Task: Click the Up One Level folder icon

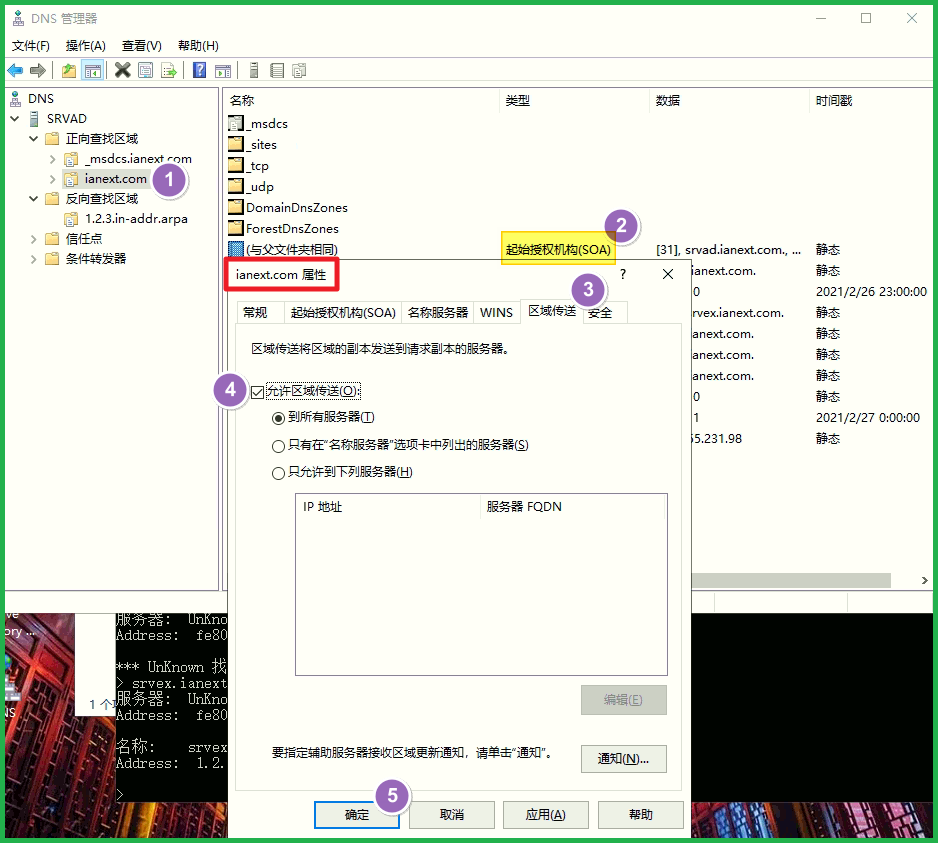Action: pyautogui.click(x=69, y=71)
